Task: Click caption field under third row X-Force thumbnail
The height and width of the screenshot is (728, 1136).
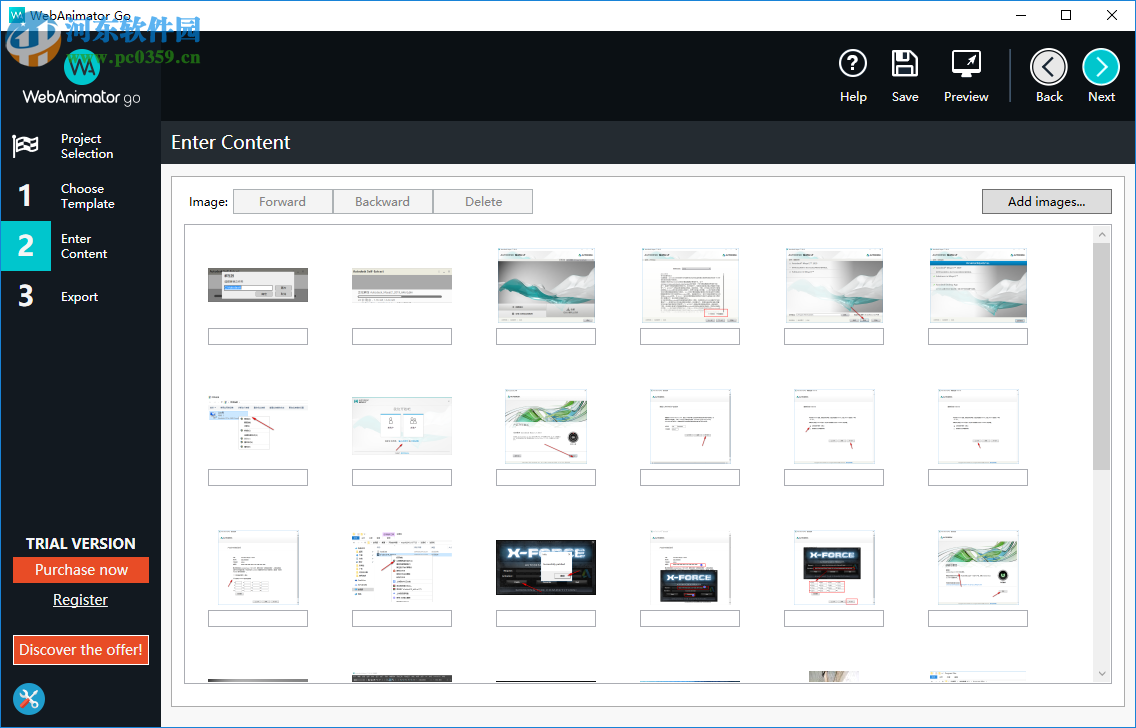Action: (546, 618)
